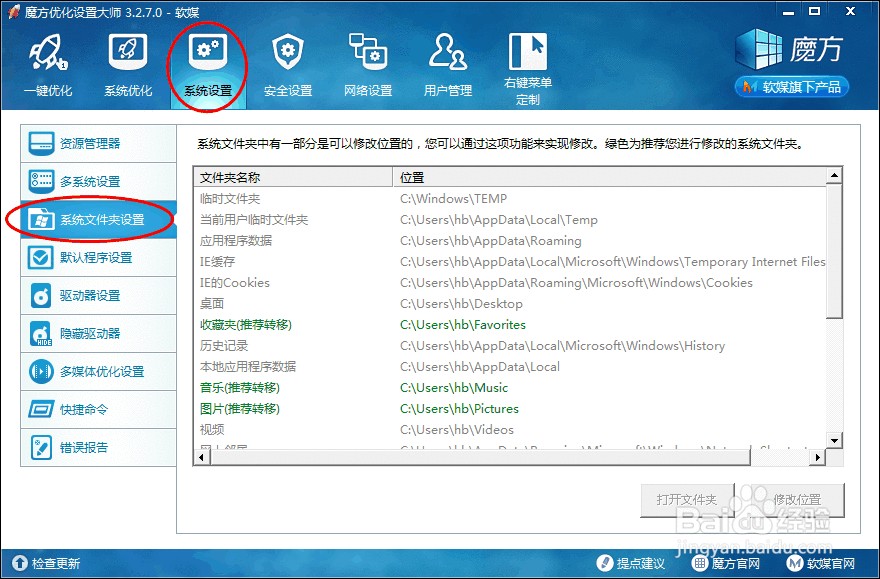
Task: Click the 魔方 cube logo
Action: click(x=759, y=49)
